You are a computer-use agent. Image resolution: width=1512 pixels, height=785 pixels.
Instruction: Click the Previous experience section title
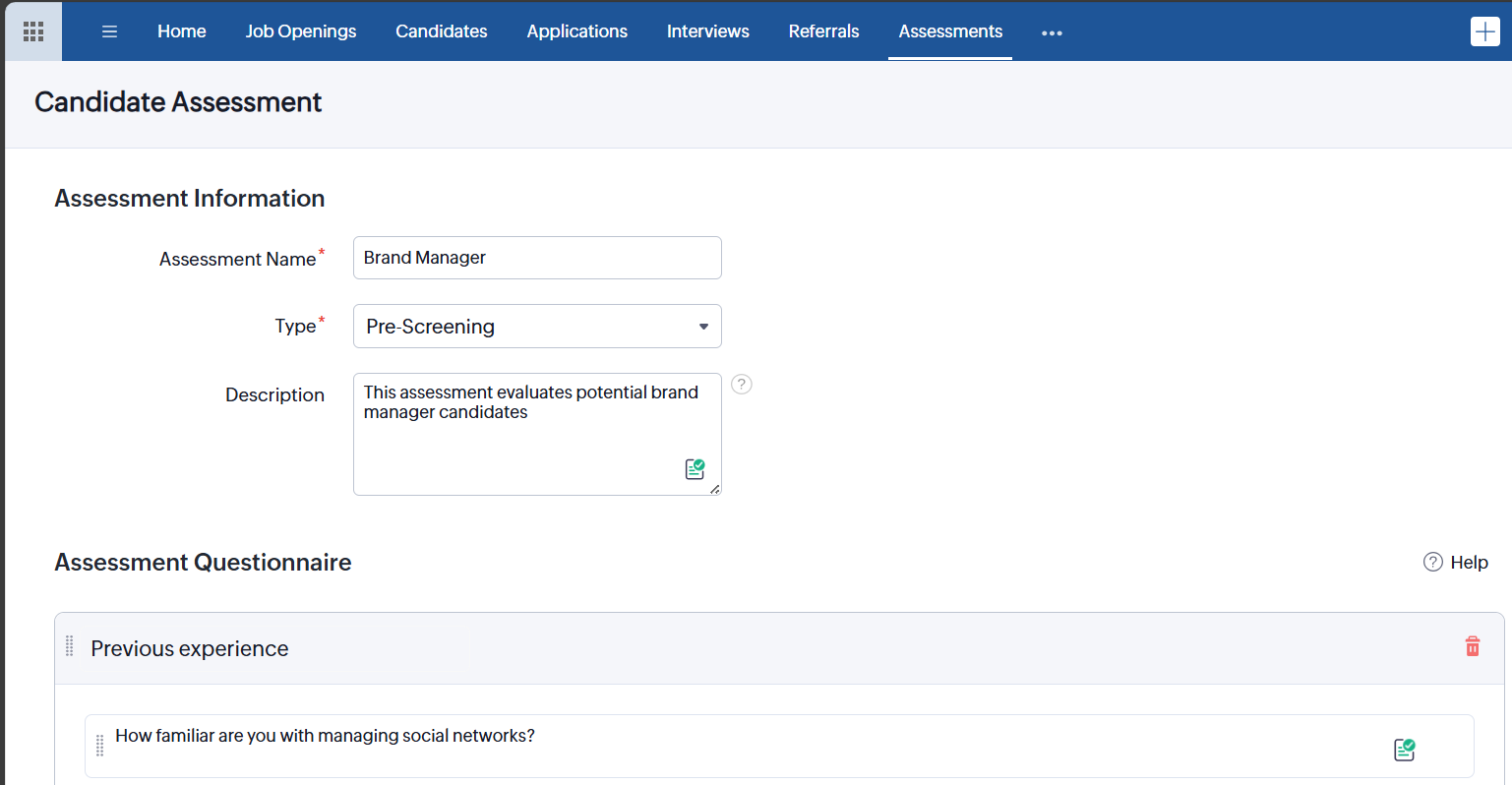[x=190, y=649]
